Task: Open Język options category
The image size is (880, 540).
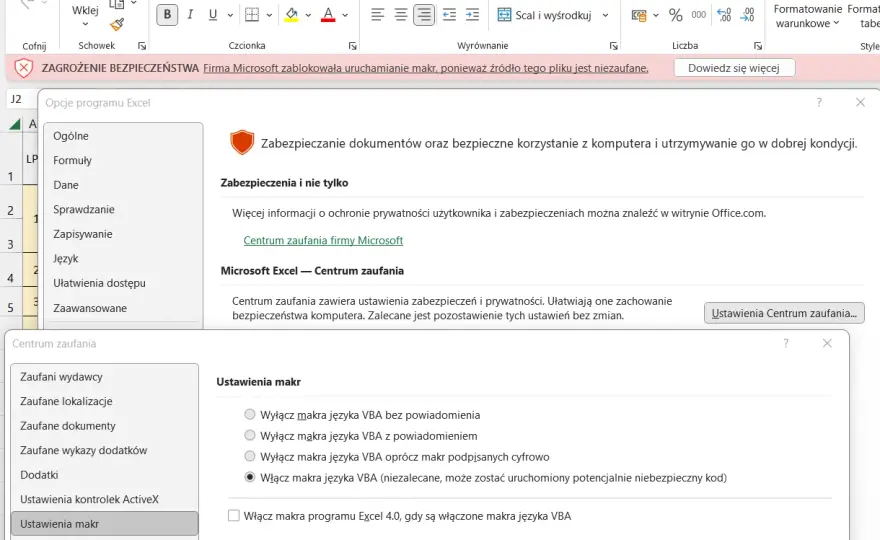Action: [x=123, y=259]
